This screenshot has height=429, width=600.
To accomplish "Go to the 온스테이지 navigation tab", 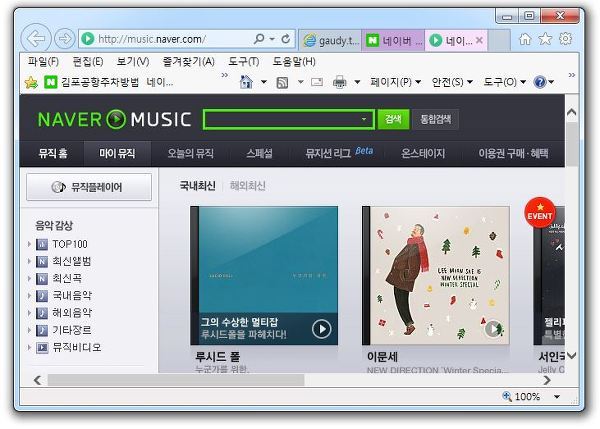I will [x=423, y=153].
